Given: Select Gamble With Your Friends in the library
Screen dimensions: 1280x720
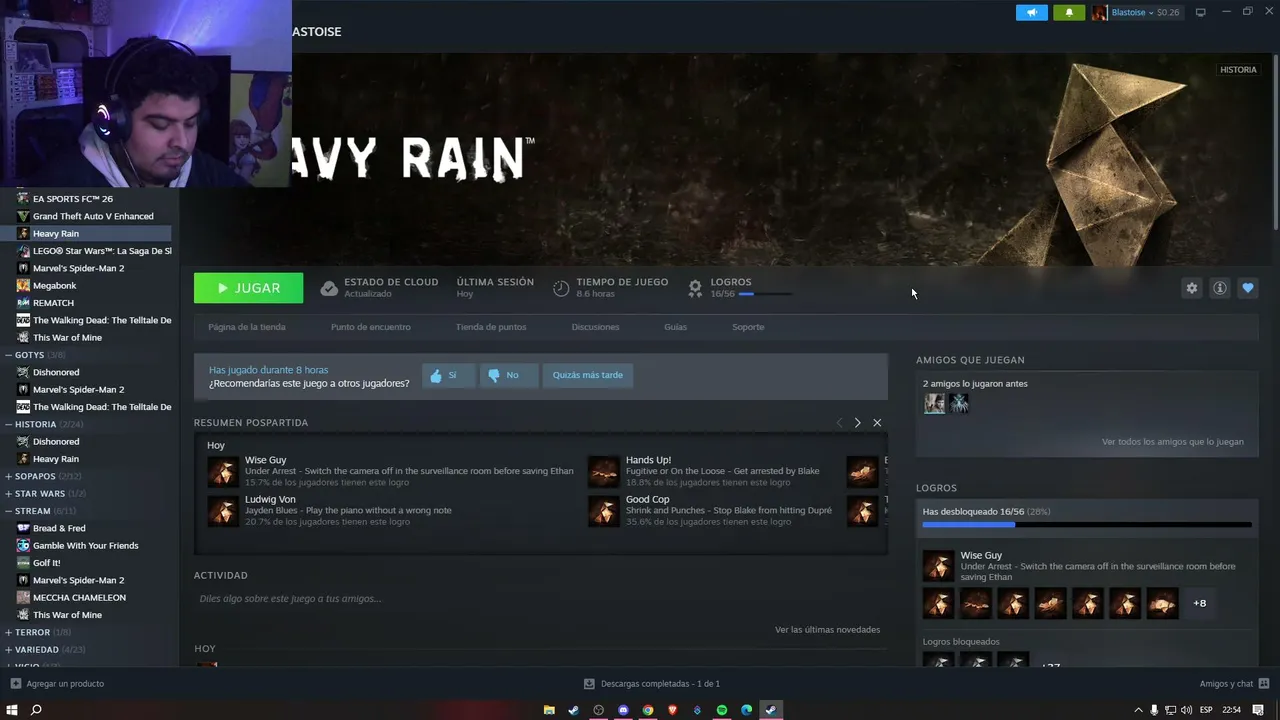Looking at the screenshot, I should point(86,546).
